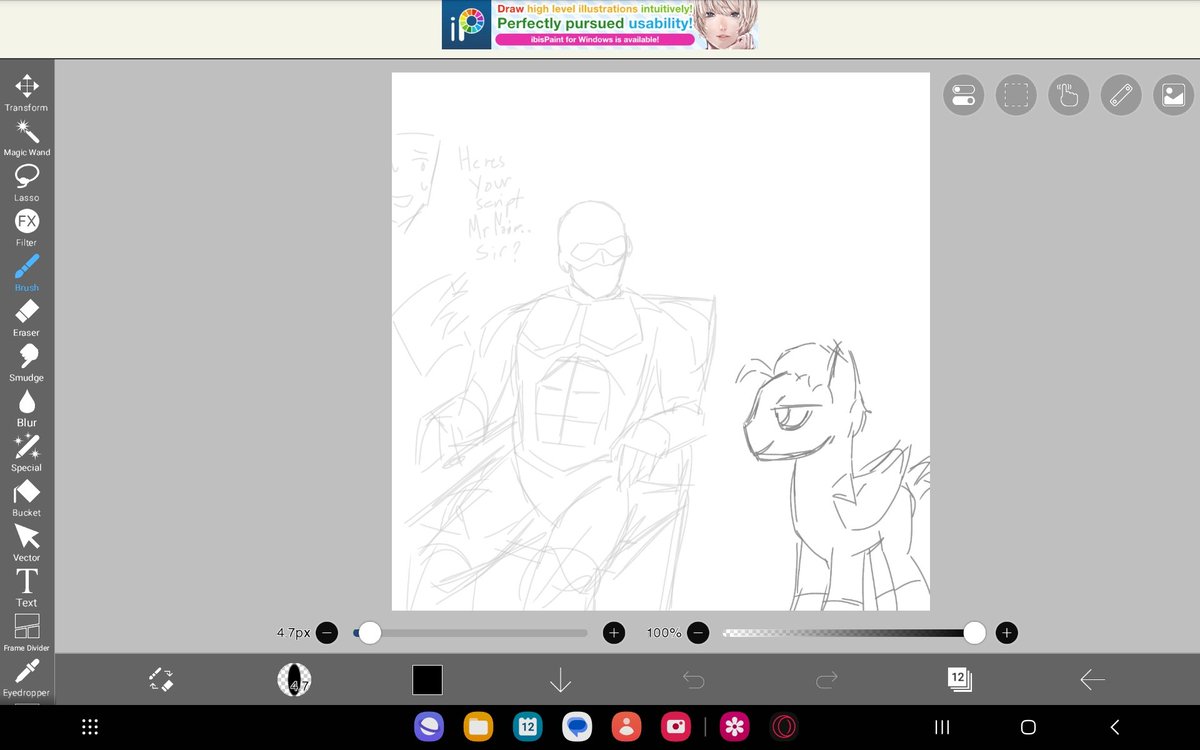Select the Bucket fill tool

(x=27, y=498)
